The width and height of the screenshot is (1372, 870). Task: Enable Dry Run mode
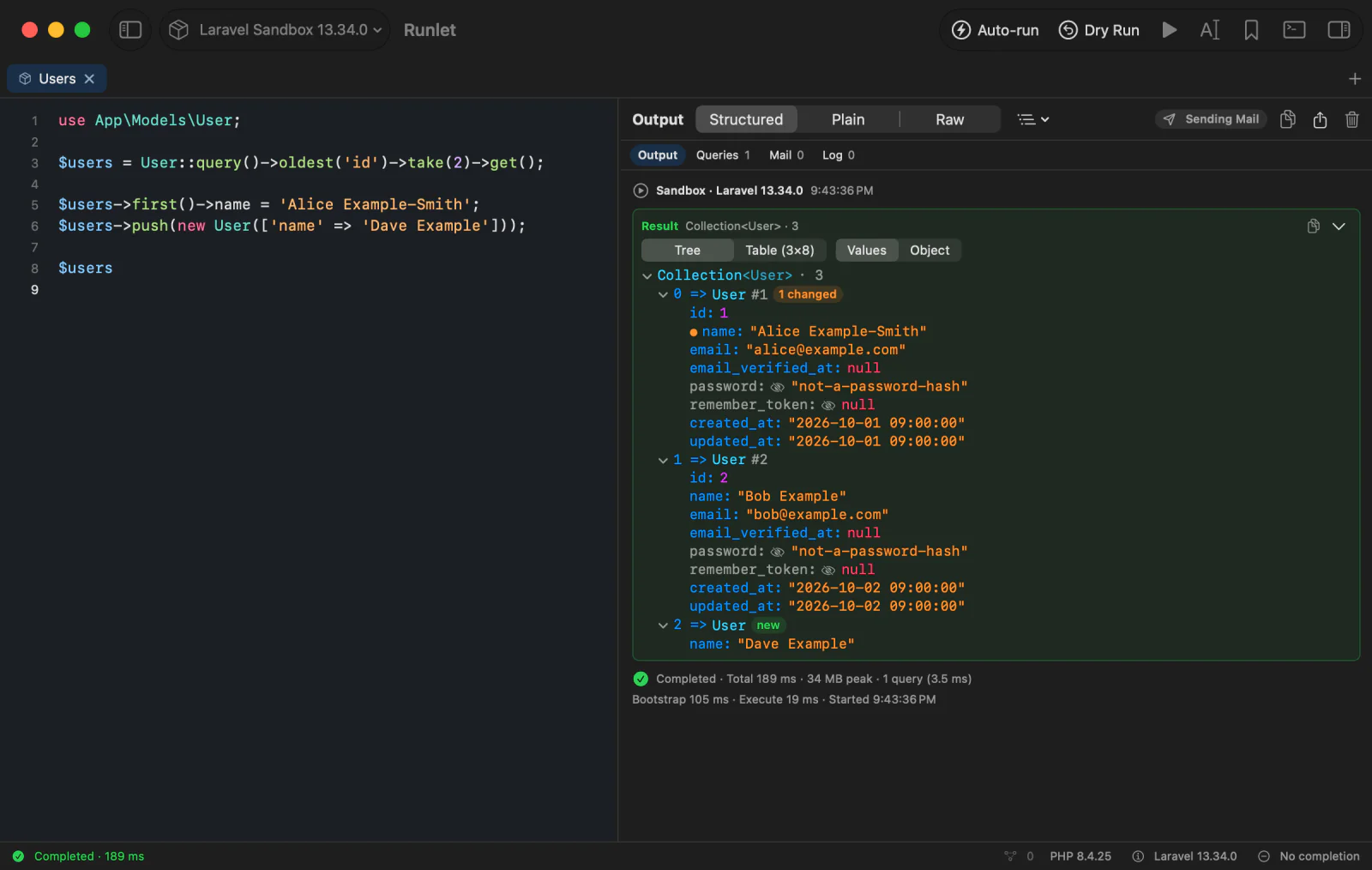pyautogui.click(x=1098, y=30)
